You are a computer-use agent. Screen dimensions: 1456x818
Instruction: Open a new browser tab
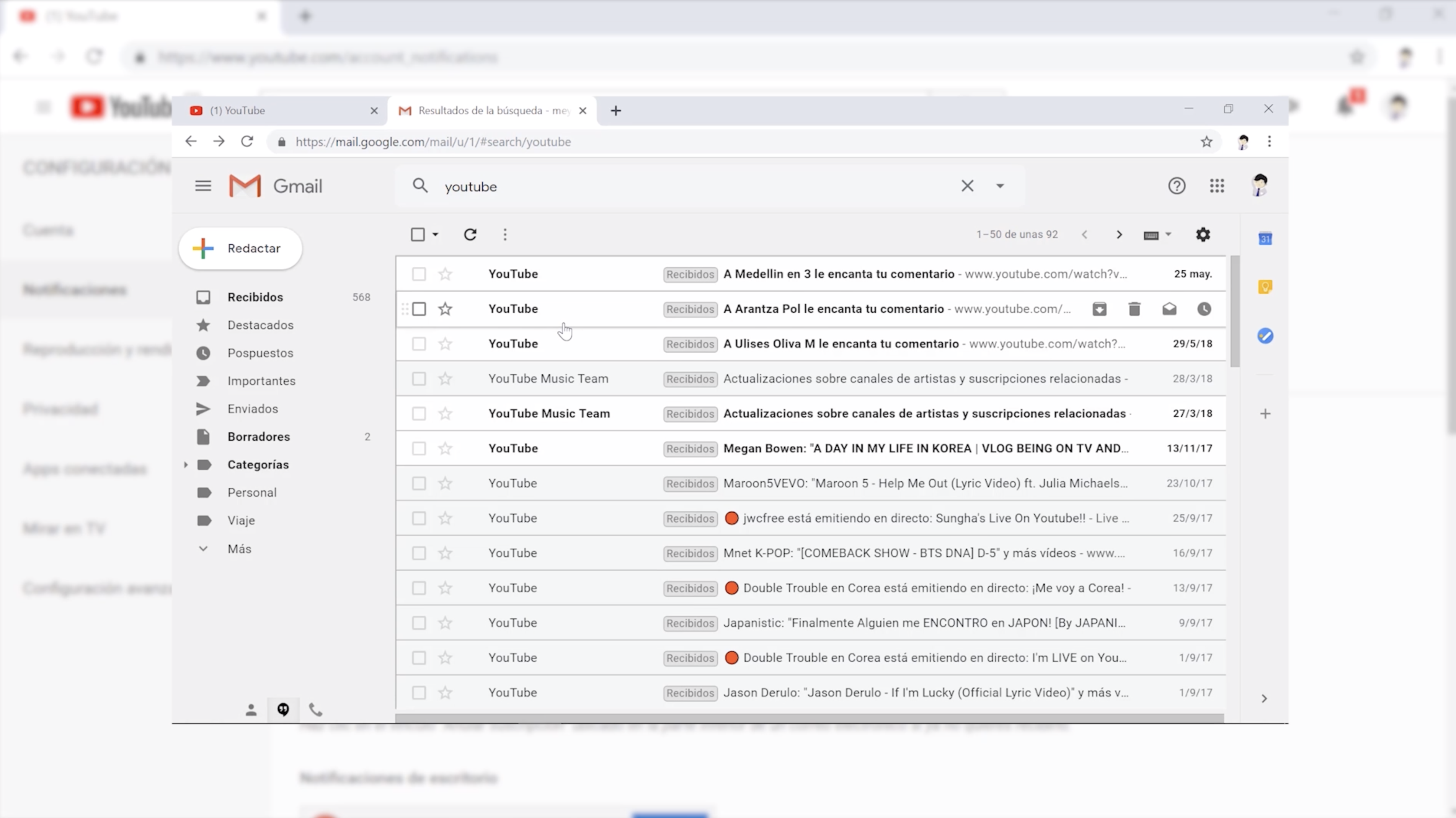click(616, 111)
